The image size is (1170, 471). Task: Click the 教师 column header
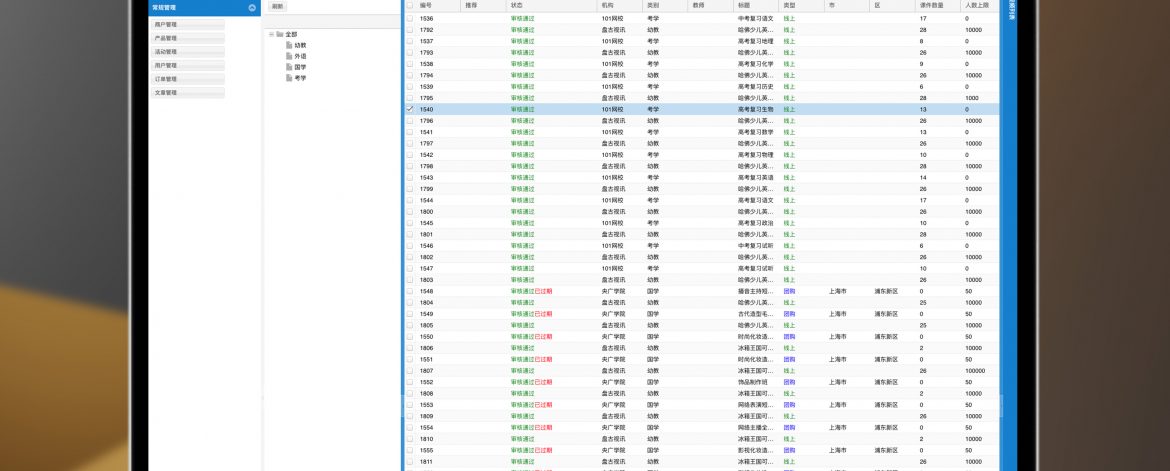click(710, 4)
